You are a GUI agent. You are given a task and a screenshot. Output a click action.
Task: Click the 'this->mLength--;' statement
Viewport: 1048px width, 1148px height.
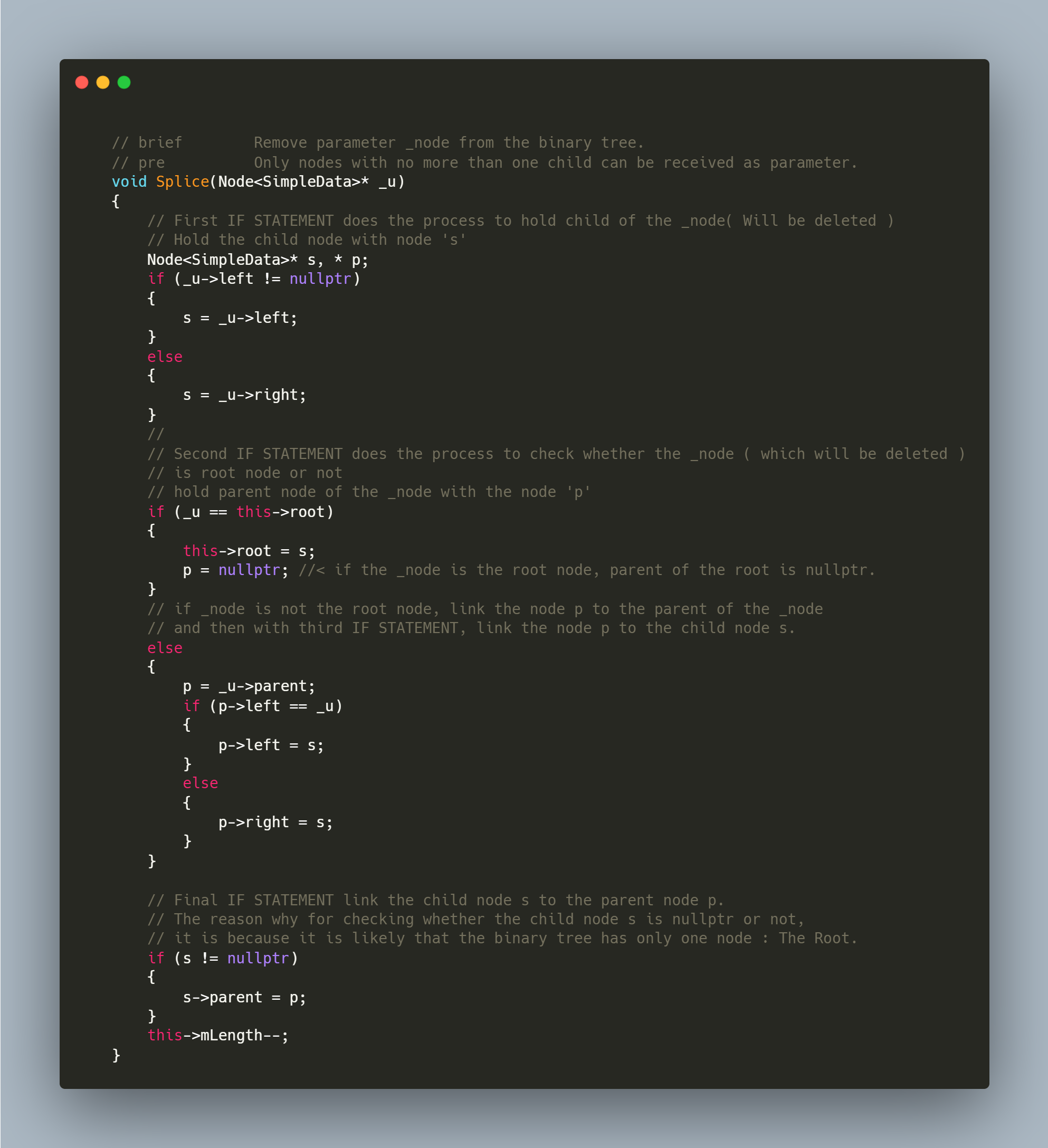click(217, 1035)
